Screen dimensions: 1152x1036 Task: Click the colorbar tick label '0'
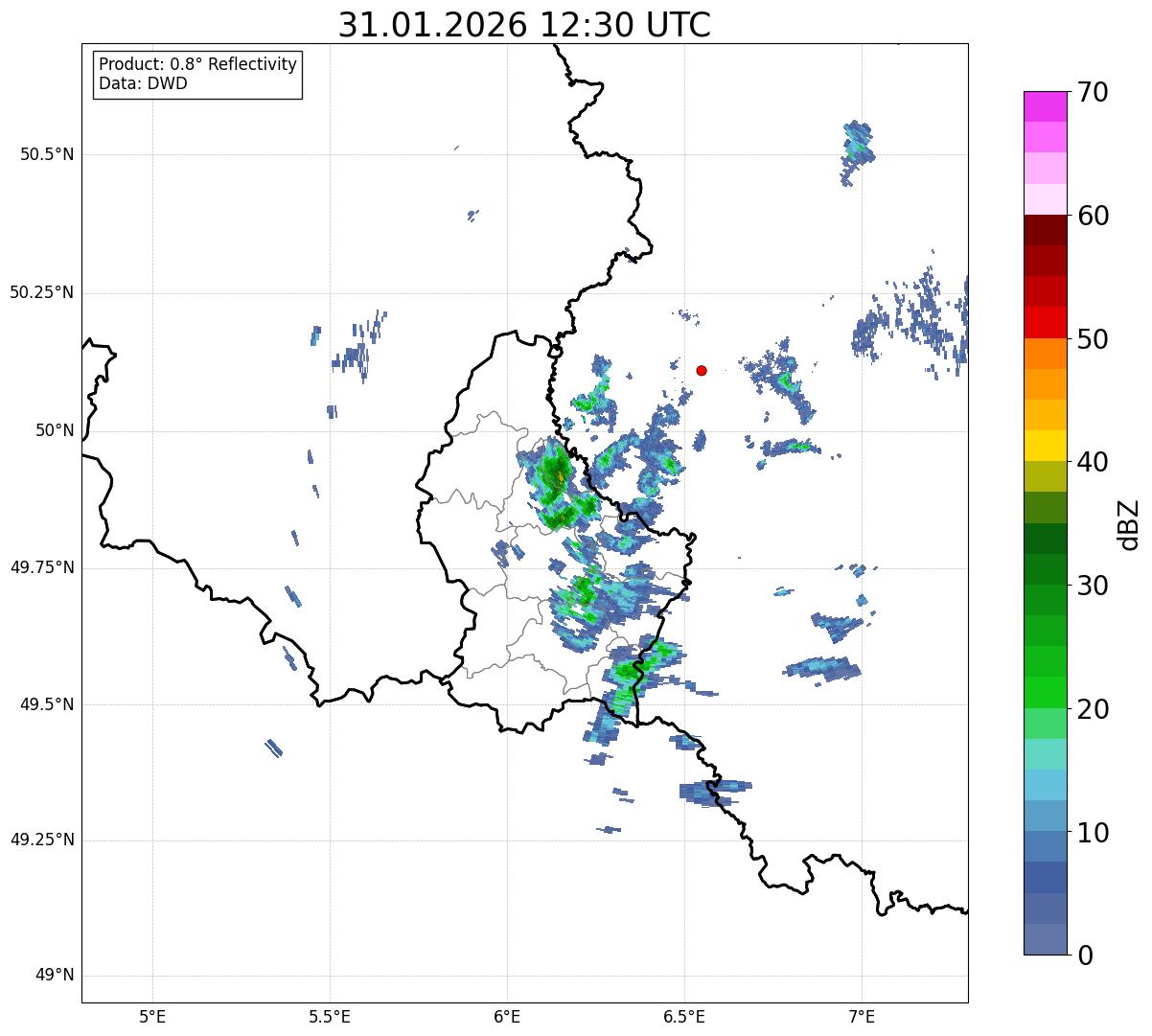[x=1085, y=955]
